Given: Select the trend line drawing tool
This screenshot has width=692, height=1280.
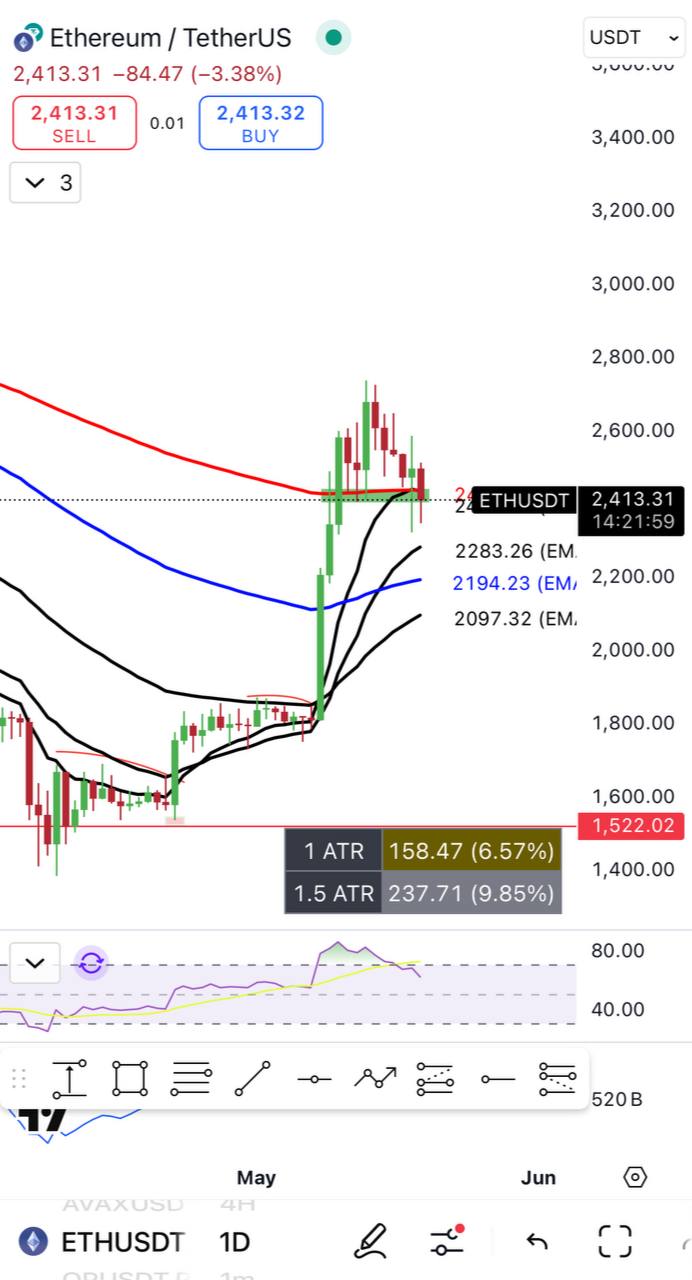Looking at the screenshot, I should click(252, 1079).
